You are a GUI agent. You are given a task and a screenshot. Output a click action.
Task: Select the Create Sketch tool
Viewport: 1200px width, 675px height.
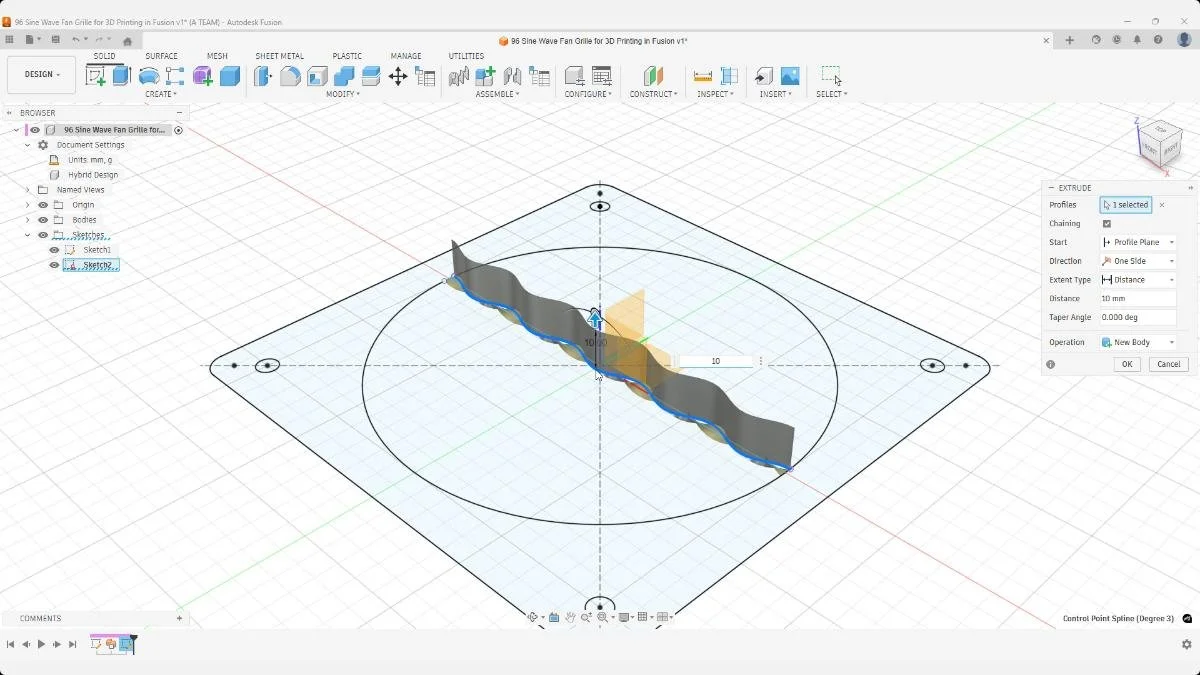pos(97,74)
